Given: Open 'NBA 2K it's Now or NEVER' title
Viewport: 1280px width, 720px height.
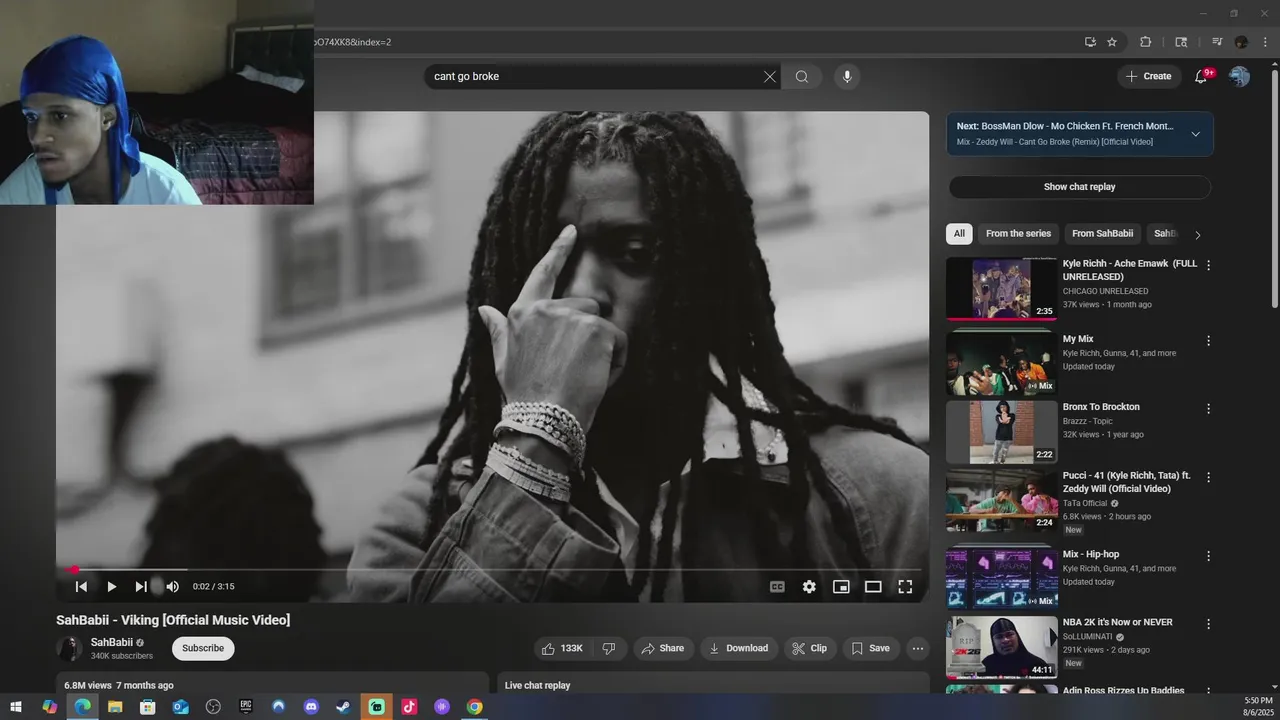Looking at the screenshot, I should pyautogui.click(x=1117, y=622).
